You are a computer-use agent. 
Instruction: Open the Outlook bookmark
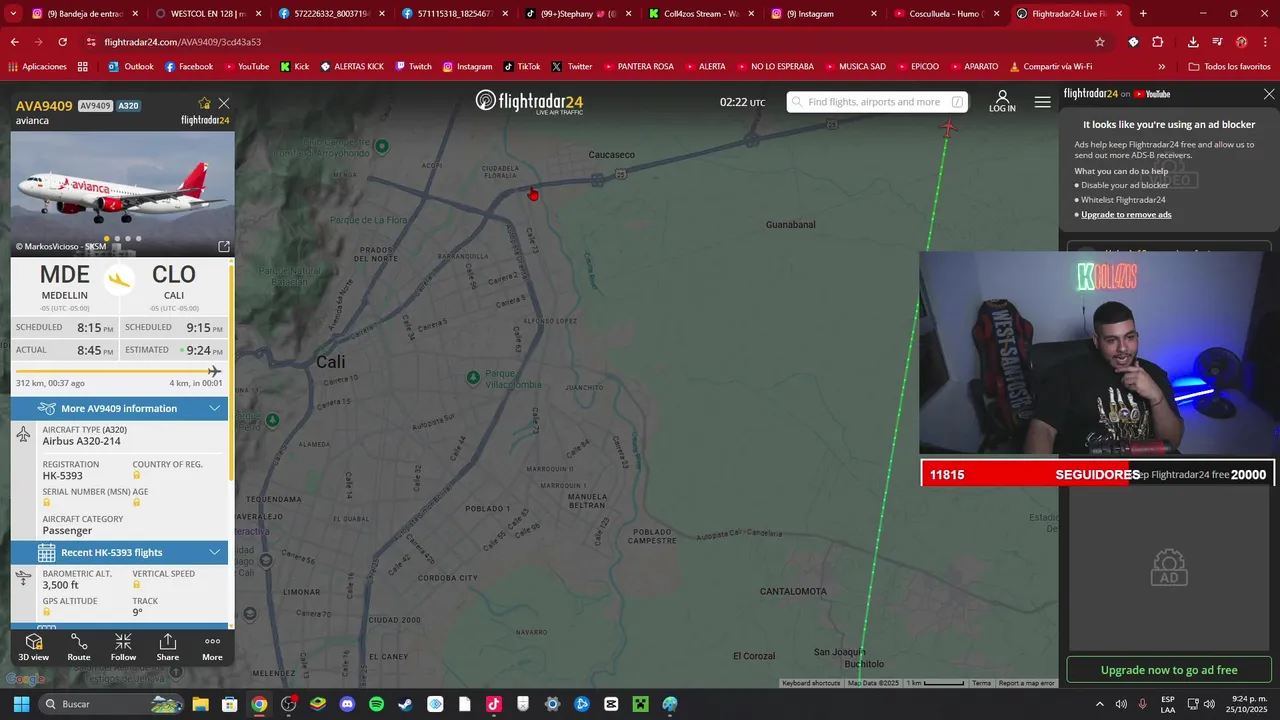pyautogui.click(x=131, y=67)
